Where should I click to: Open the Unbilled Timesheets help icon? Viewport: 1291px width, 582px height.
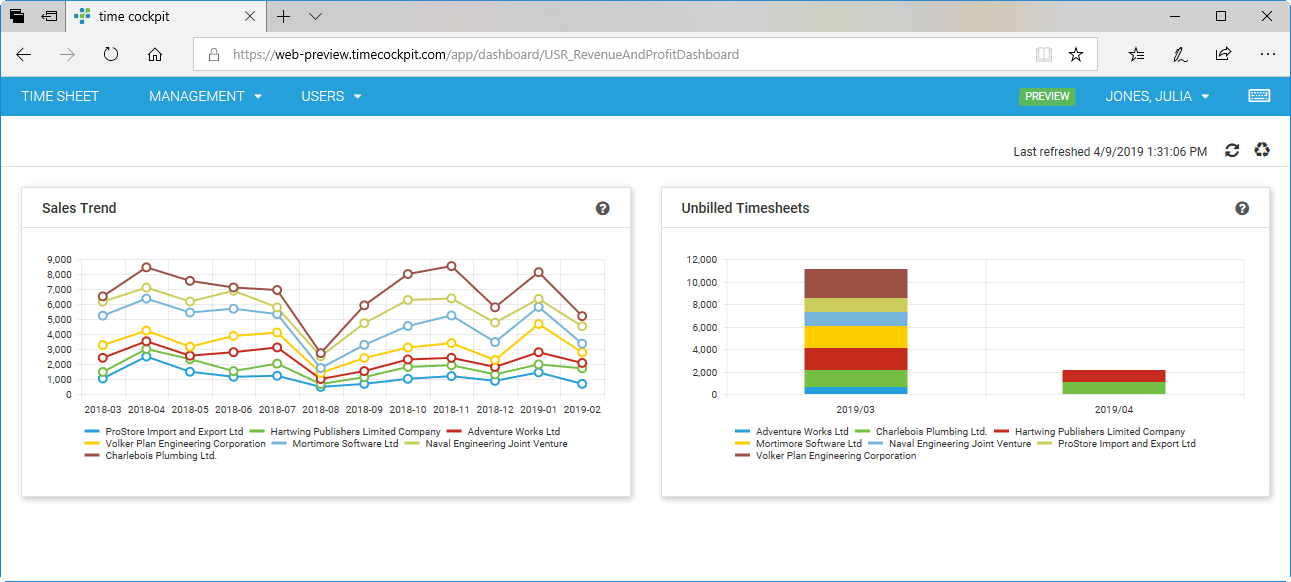[1242, 208]
